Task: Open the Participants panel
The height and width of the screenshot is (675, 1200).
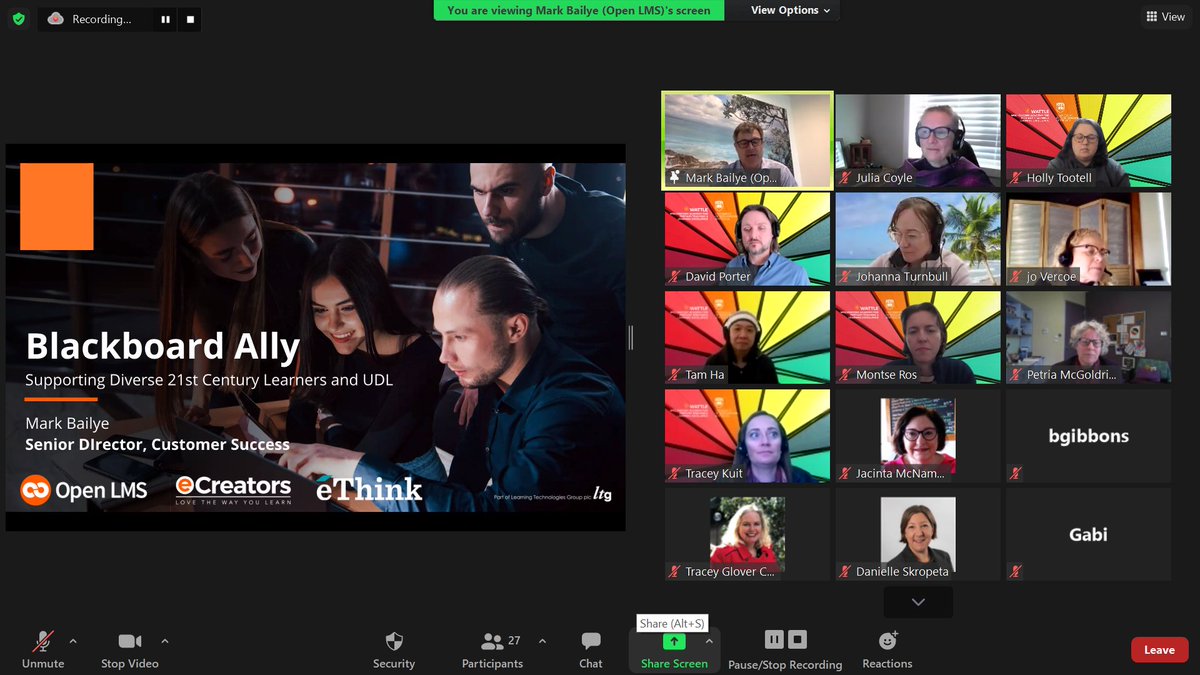Action: point(492,649)
